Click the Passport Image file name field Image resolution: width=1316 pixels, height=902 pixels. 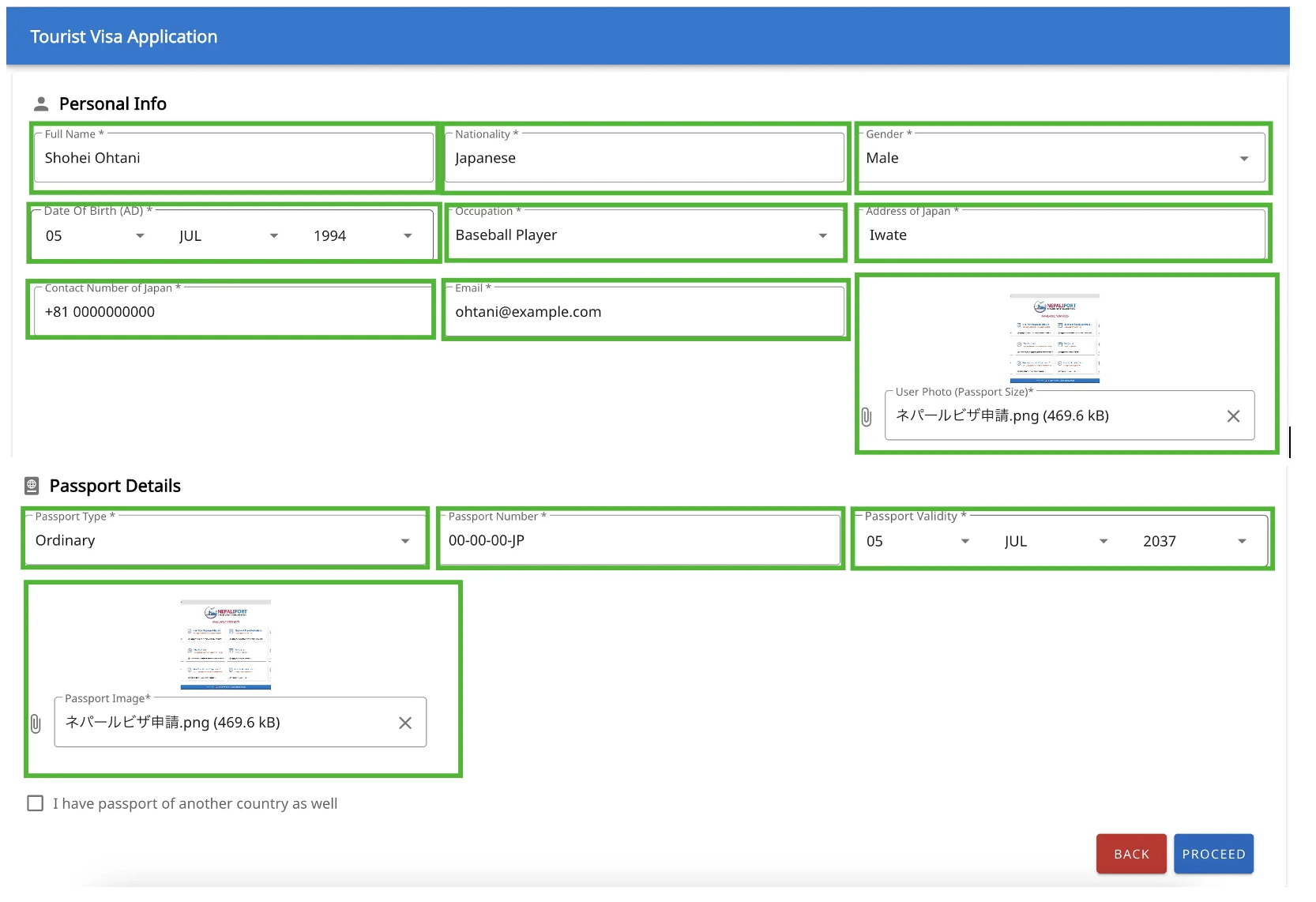pos(240,722)
